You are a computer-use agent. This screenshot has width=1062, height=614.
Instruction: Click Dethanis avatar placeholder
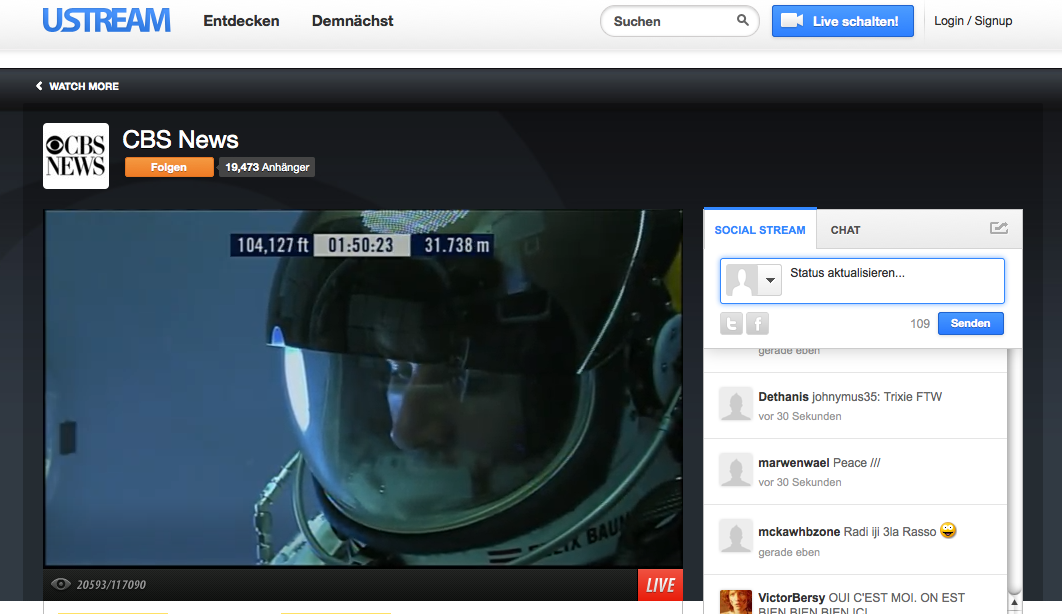pos(736,404)
